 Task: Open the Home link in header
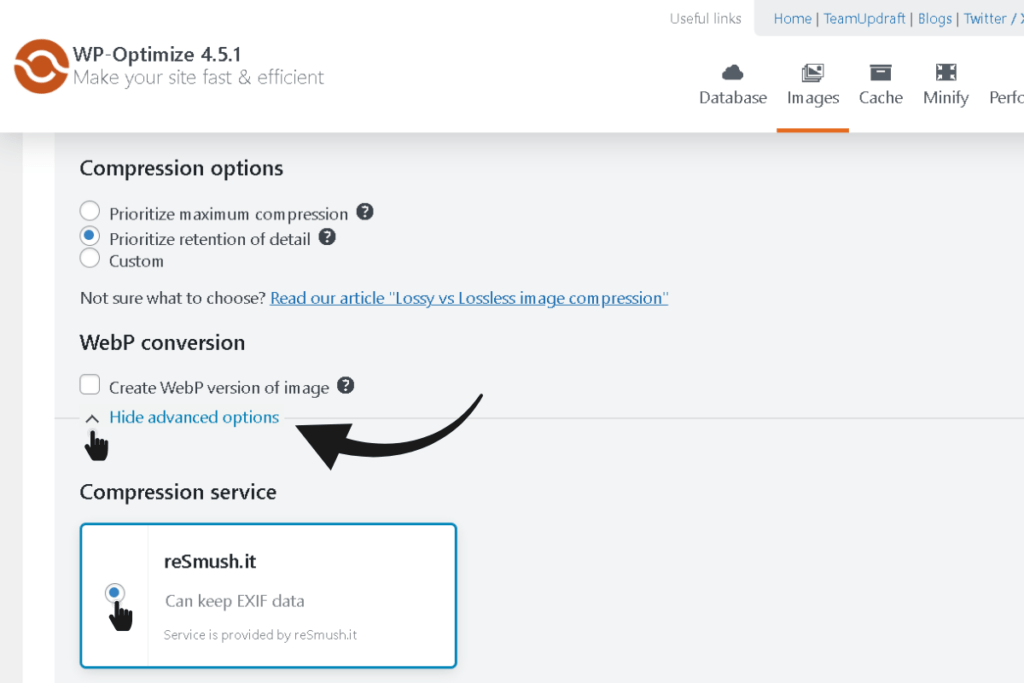click(792, 19)
